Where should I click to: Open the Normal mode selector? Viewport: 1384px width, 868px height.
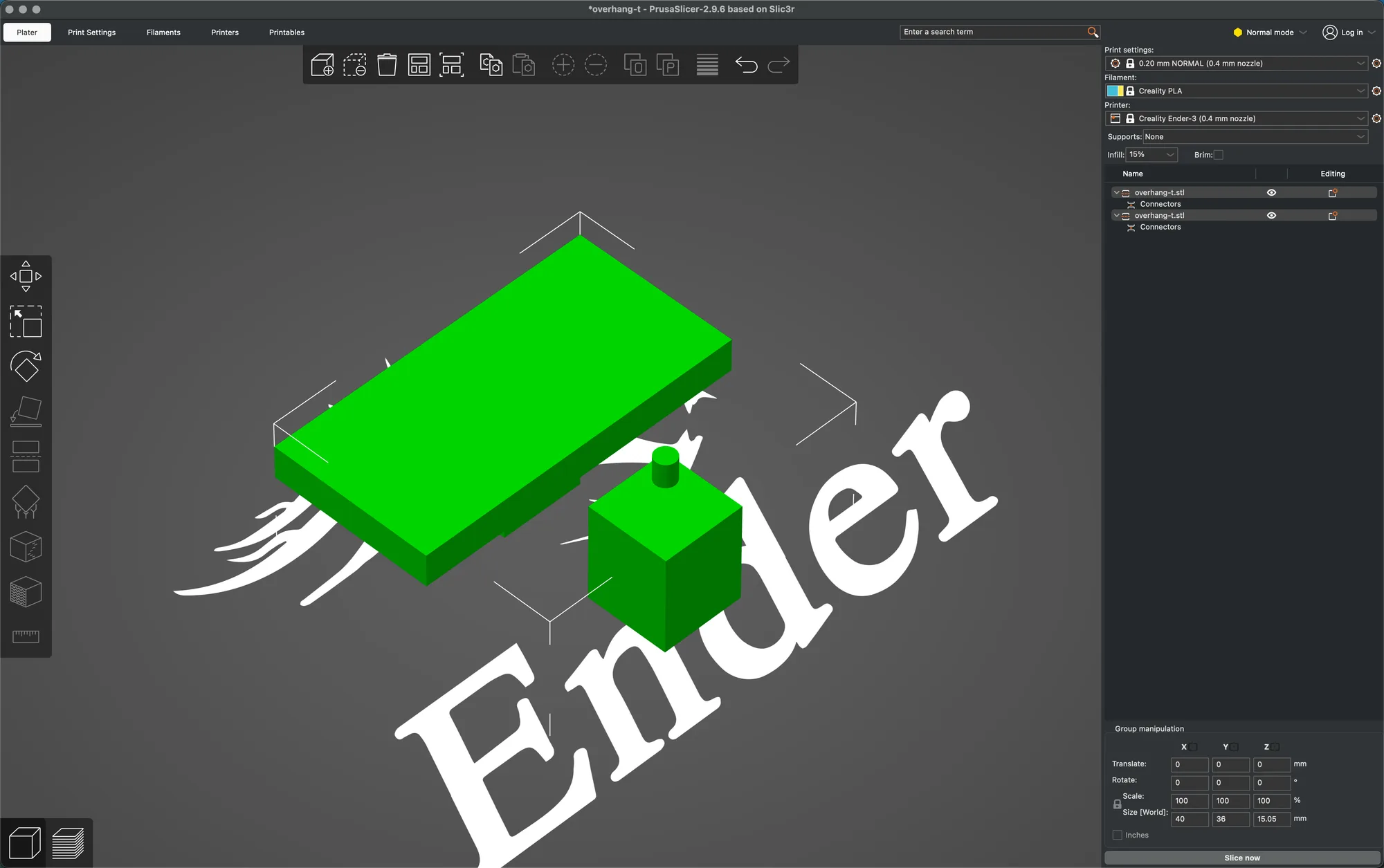pyautogui.click(x=1270, y=33)
